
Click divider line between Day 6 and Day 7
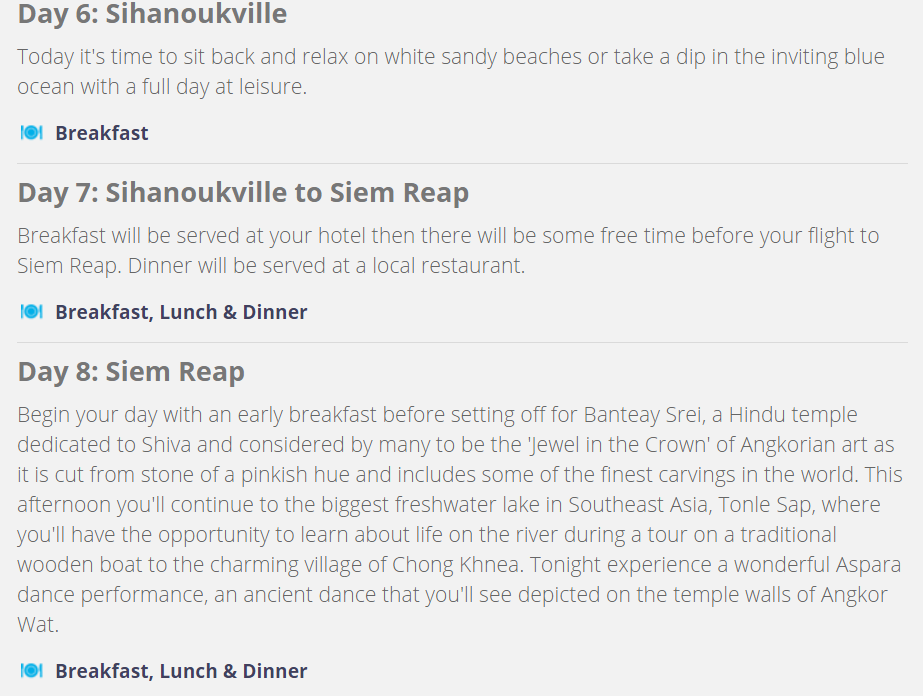pyautogui.click(x=462, y=163)
